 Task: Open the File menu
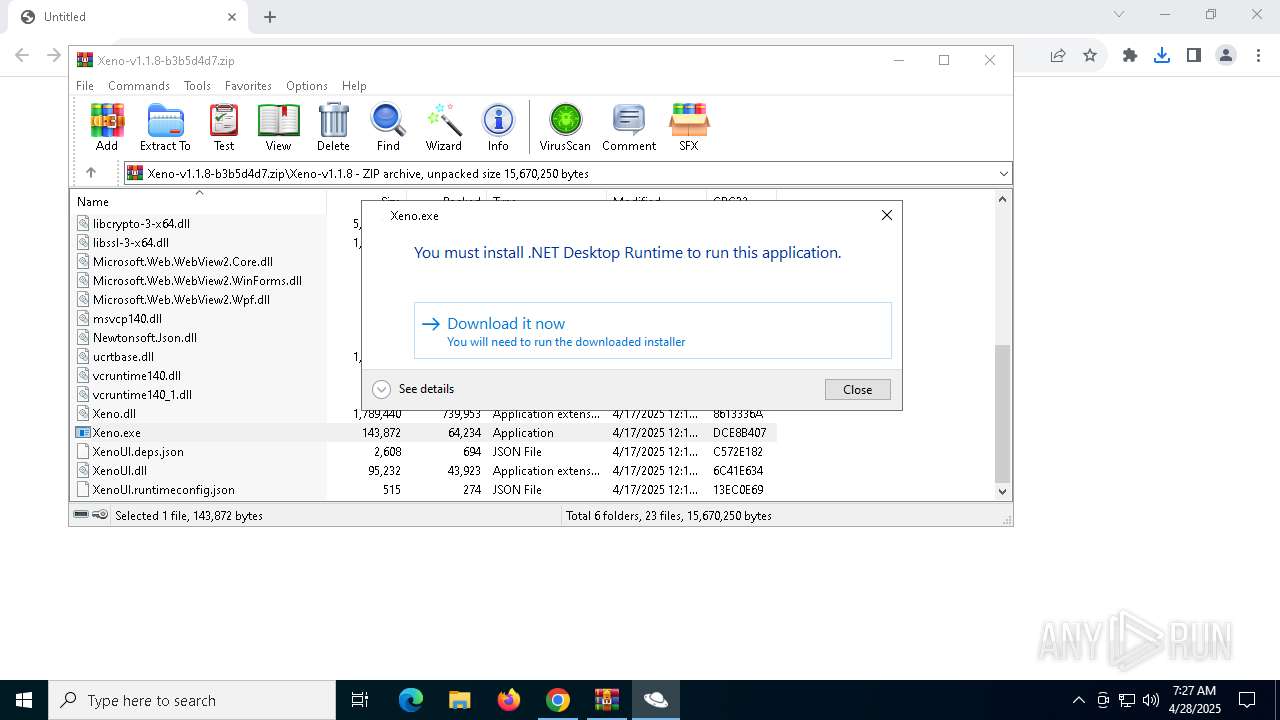85,86
